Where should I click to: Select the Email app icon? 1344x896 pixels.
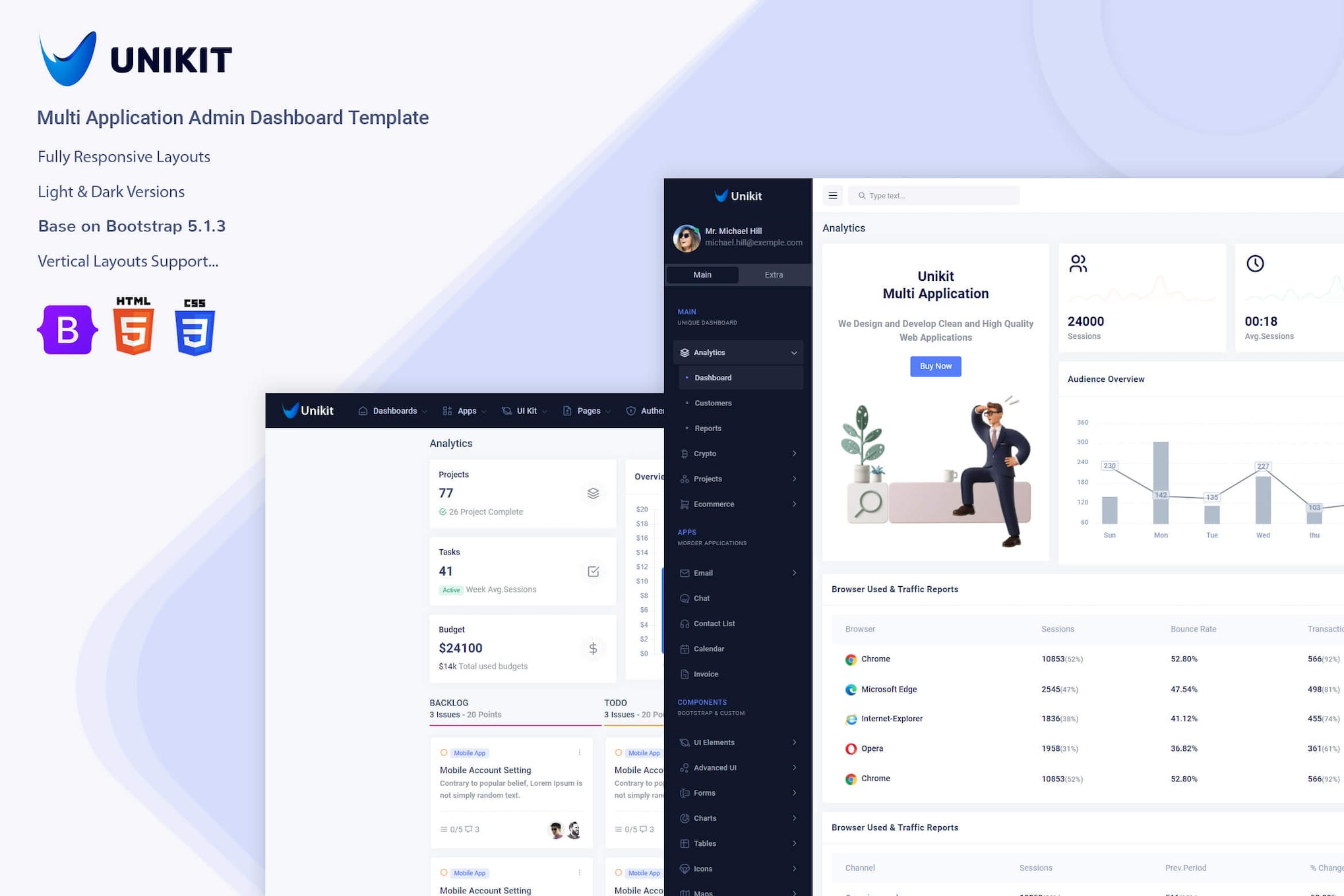point(684,572)
